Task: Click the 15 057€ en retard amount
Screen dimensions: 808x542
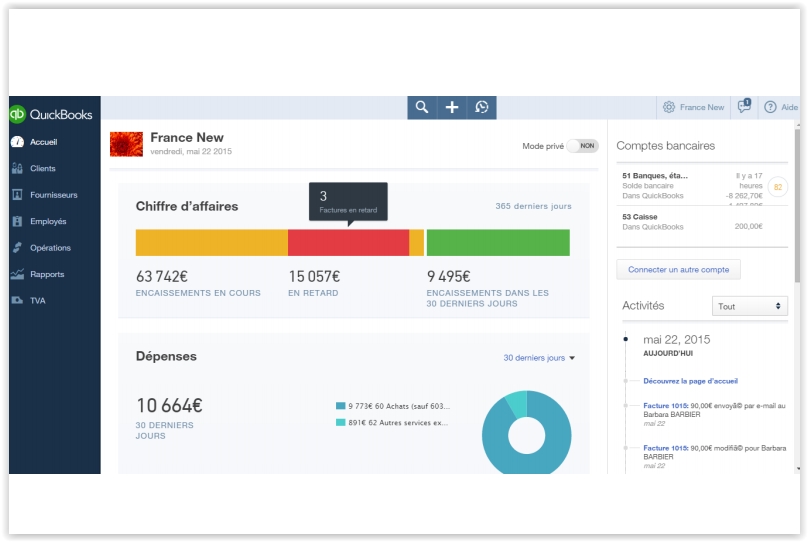Action: (314, 277)
